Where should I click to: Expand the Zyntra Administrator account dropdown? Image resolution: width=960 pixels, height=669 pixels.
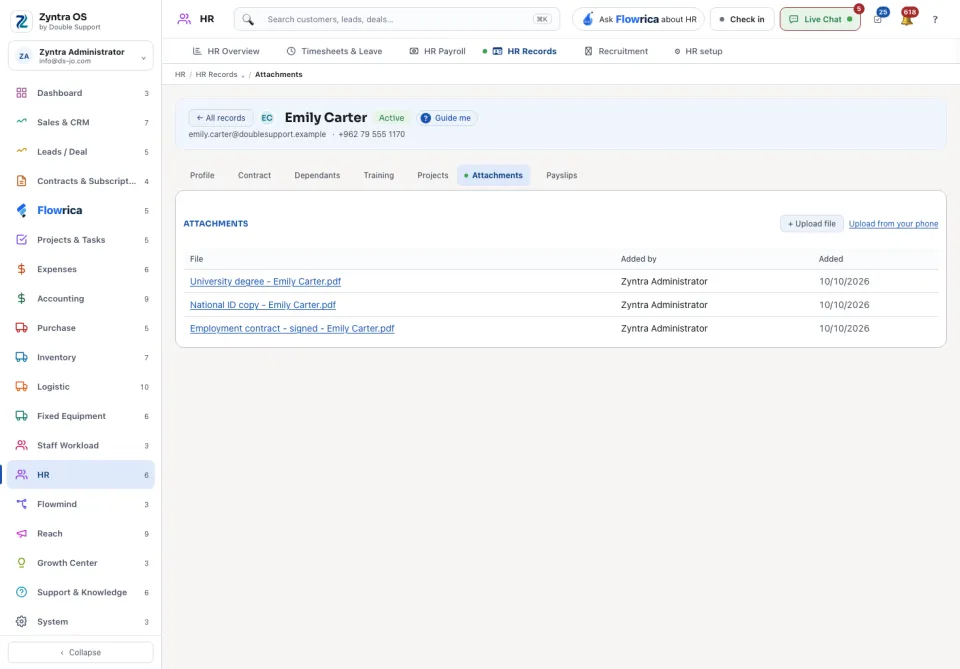click(x=81, y=56)
